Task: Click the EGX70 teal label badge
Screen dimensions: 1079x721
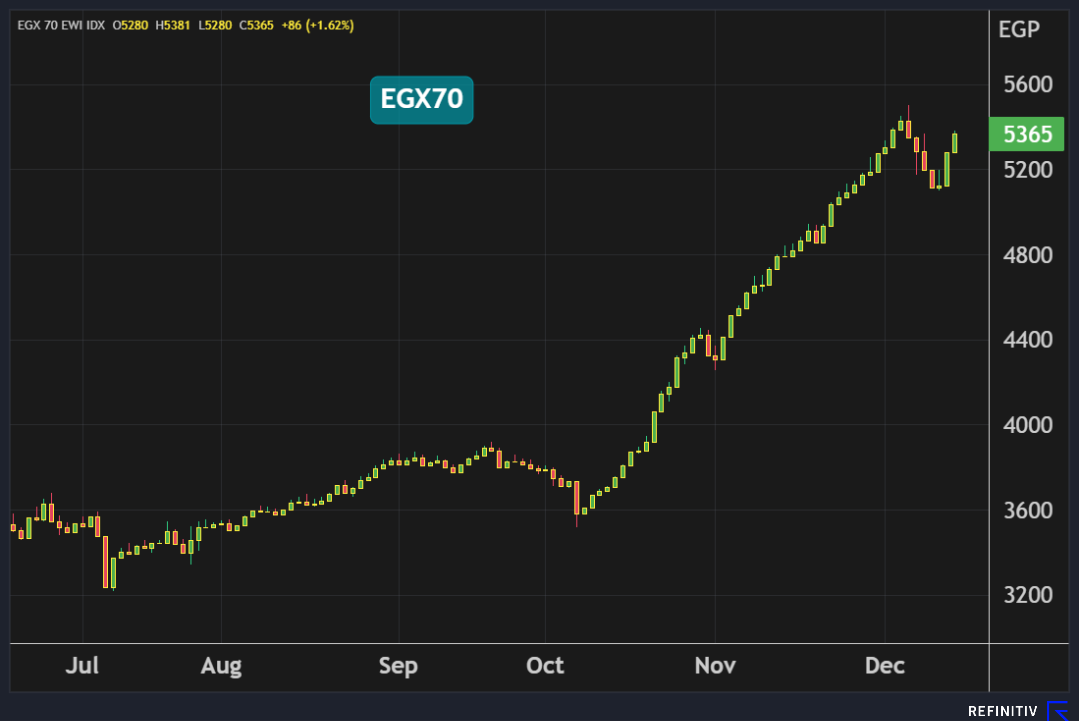Action: (421, 100)
